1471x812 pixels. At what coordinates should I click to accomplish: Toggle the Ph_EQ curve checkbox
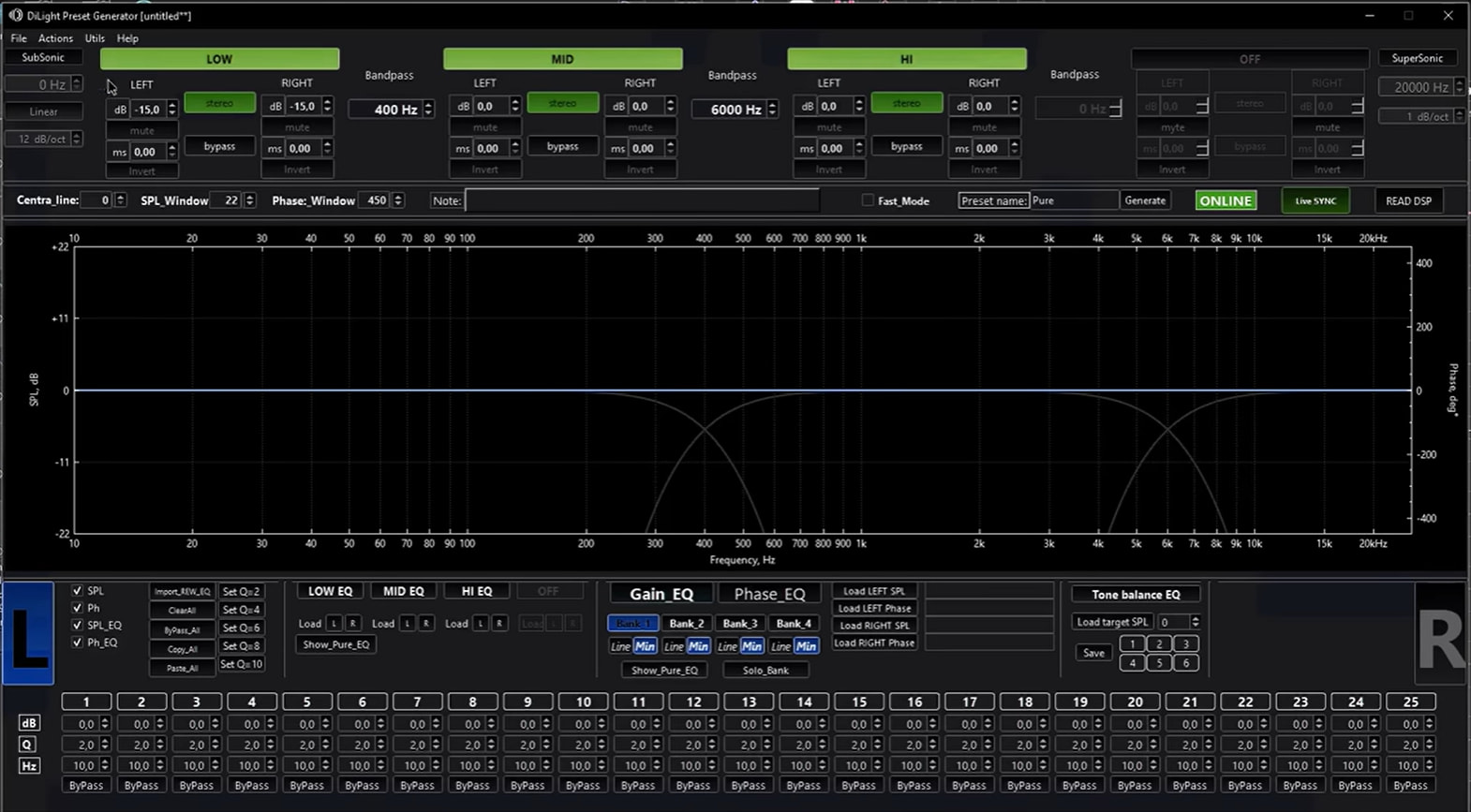pos(77,642)
